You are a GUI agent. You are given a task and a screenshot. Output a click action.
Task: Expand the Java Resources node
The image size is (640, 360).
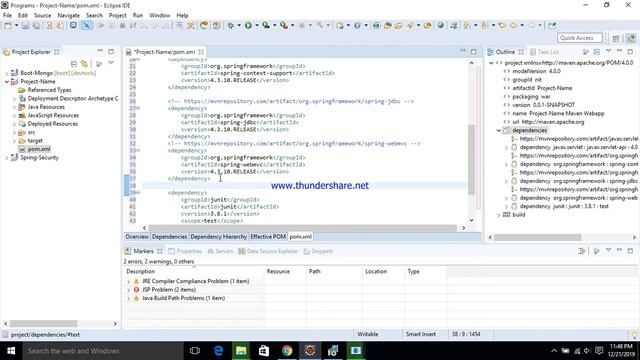pos(14,107)
